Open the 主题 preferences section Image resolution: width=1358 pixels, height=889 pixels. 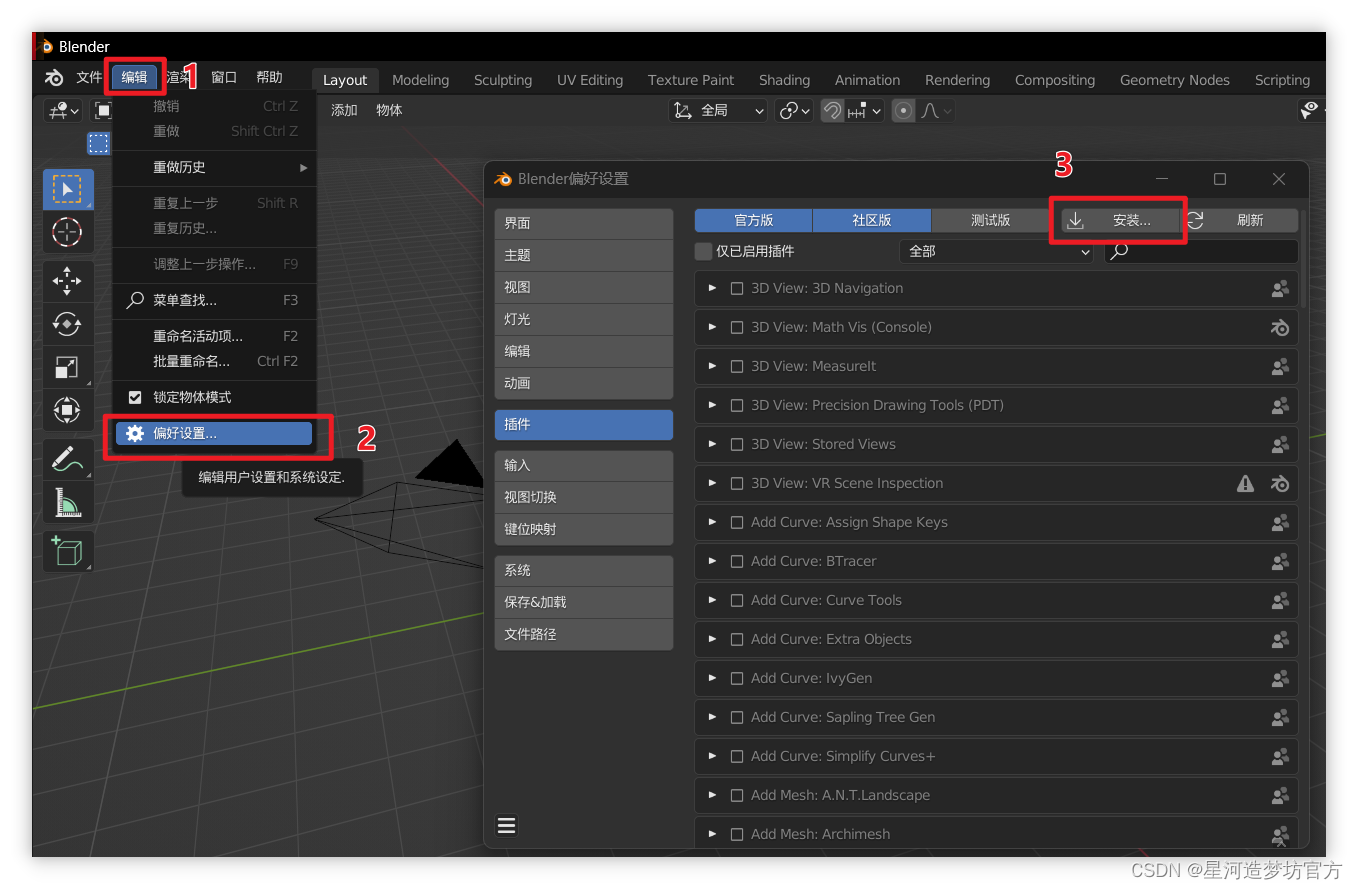[x=584, y=255]
